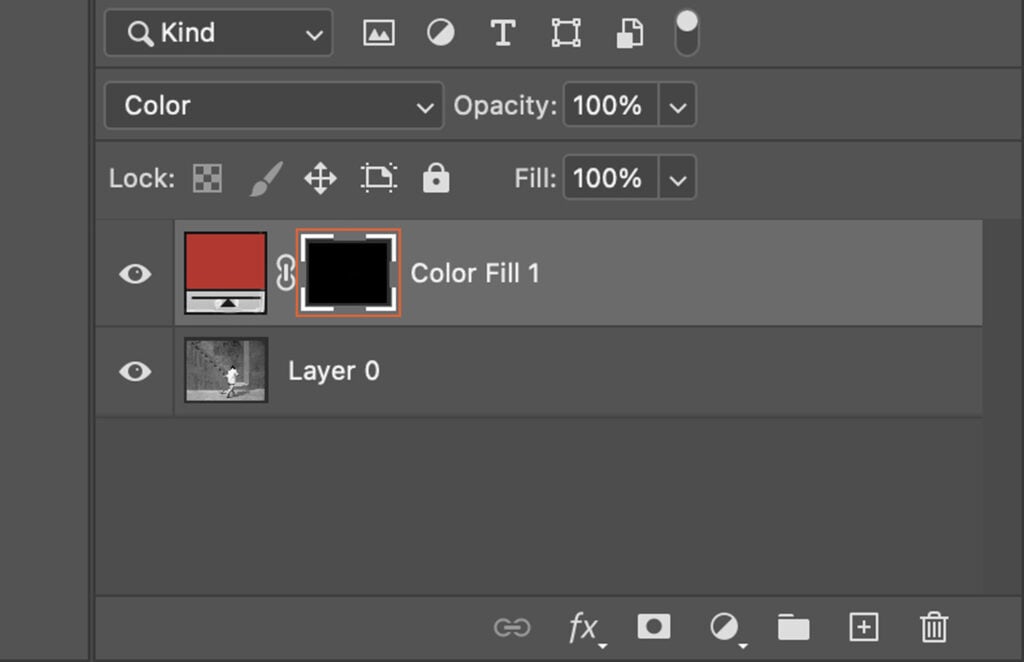Link the selected layers
Viewport: 1024px width, 662px height.
click(x=513, y=627)
